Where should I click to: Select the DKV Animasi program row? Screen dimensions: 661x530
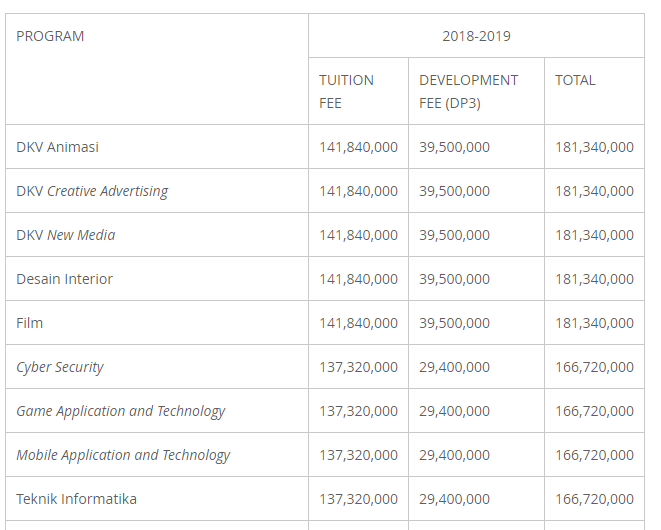pyautogui.click(x=57, y=147)
